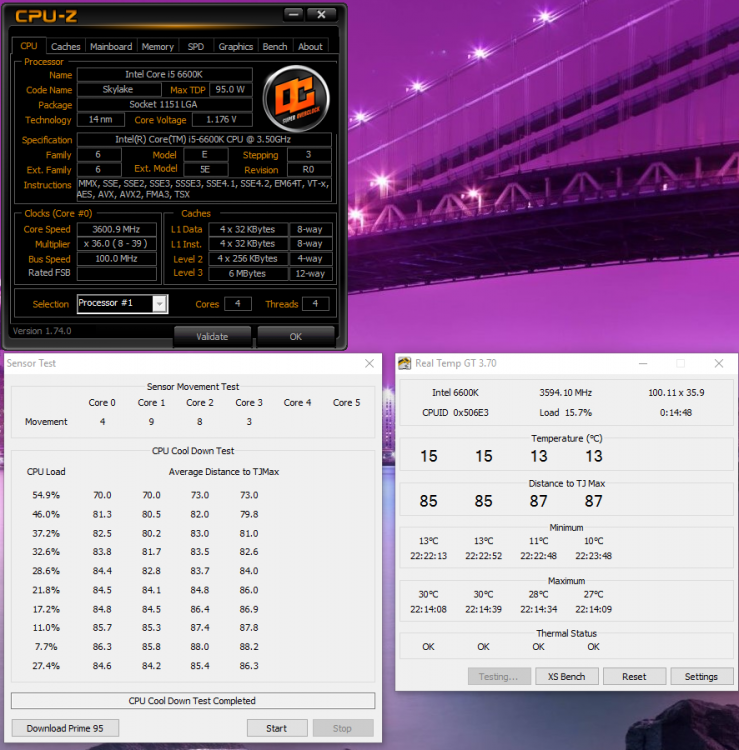Close the Real Temp GT window

tap(718, 364)
